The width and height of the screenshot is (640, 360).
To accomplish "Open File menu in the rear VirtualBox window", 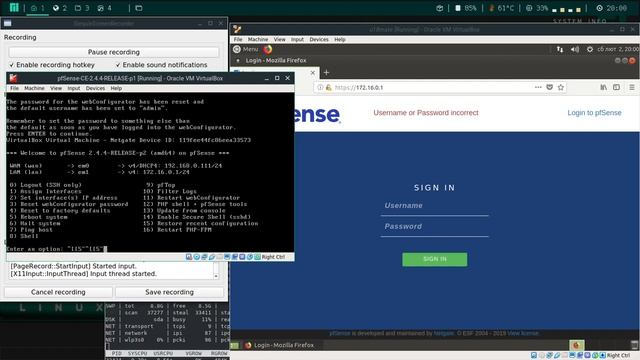I will click(238, 40).
